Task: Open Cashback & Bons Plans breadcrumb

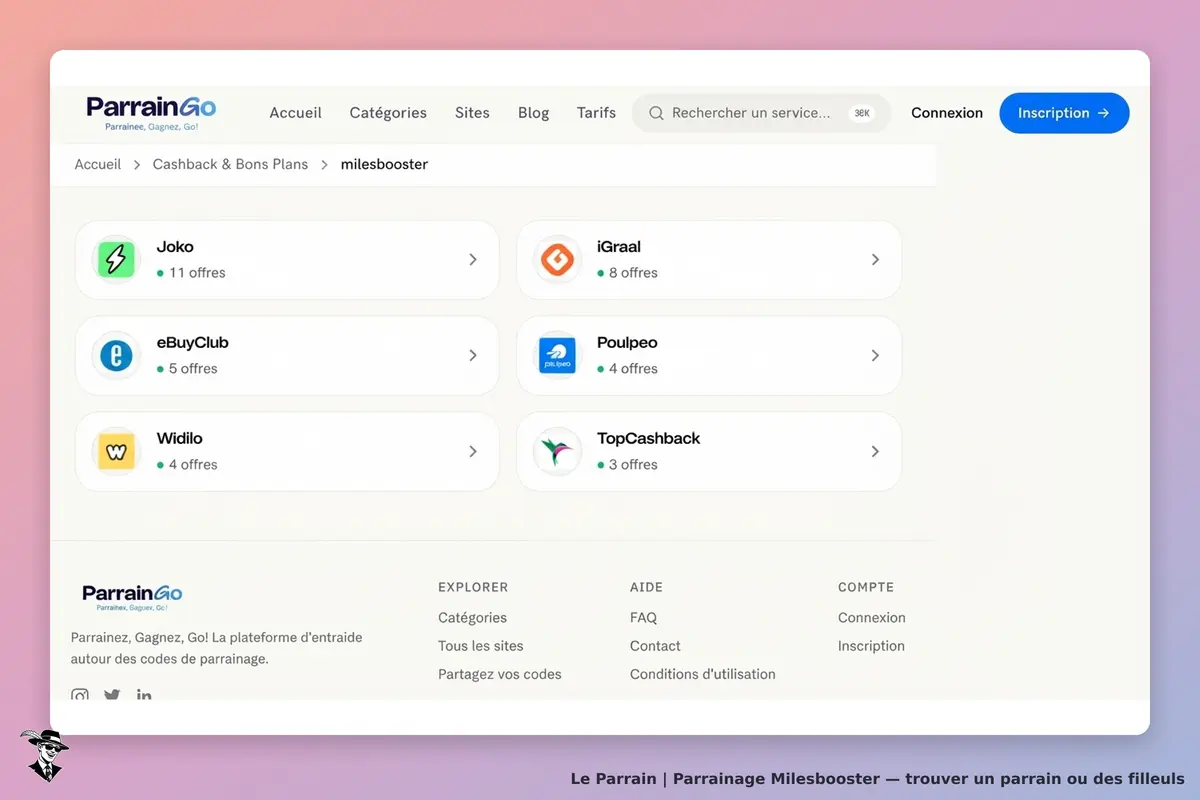Action: pyautogui.click(x=230, y=164)
